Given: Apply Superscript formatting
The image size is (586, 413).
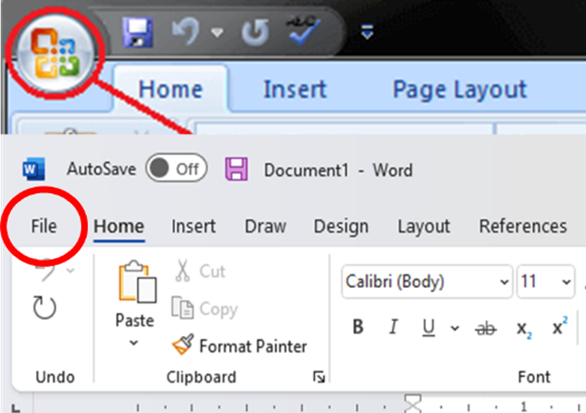Looking at the screenshot, I should 560,326.
